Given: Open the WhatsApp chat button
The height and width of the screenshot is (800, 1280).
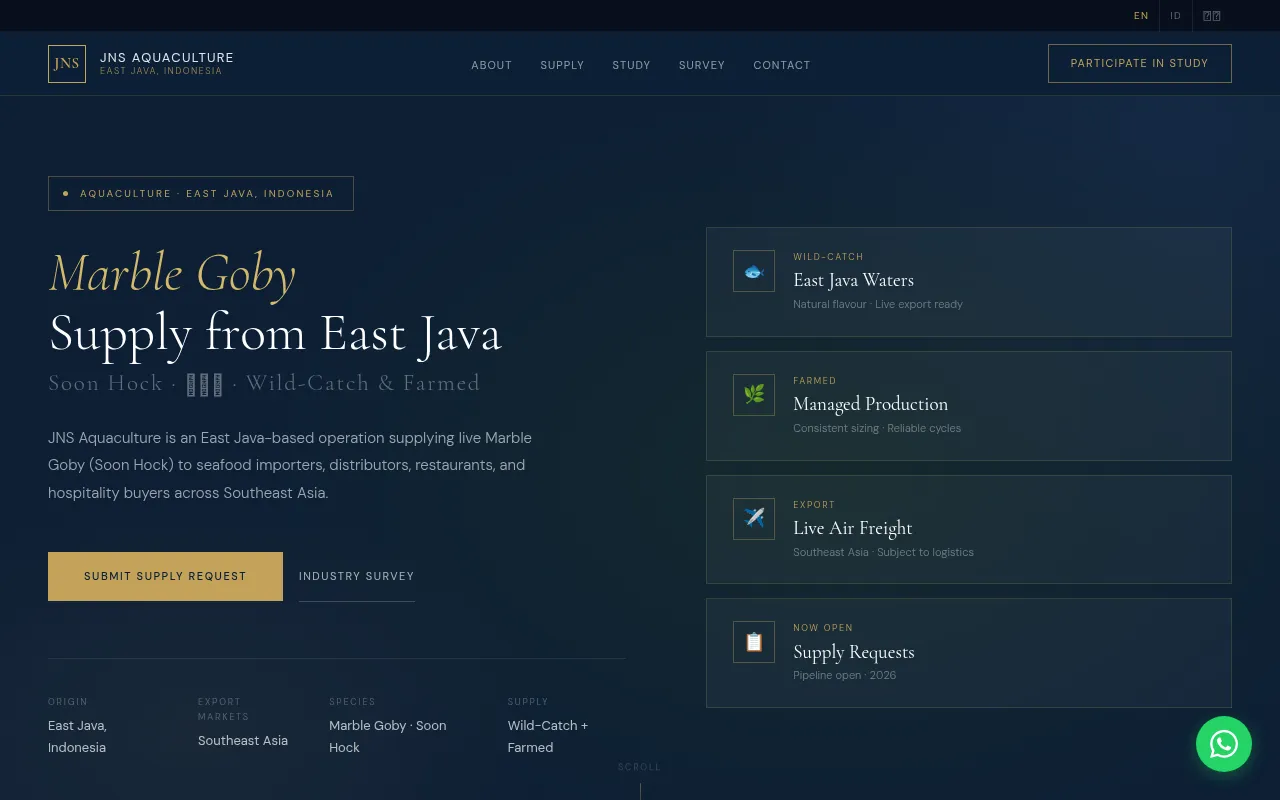Looking at the screenshot, I should coord(1224,744).
